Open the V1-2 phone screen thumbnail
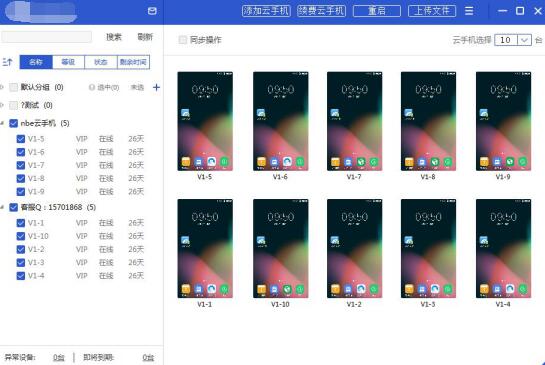 (355, 248)
